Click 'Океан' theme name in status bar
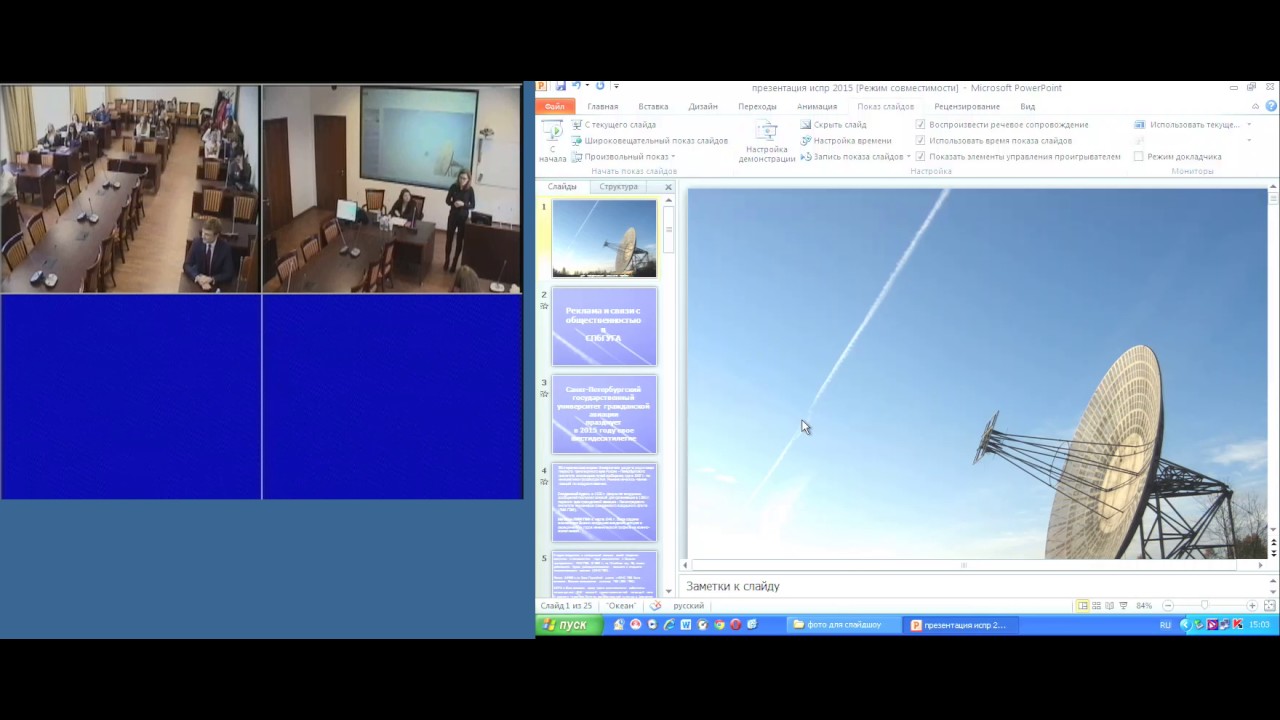The height and width of the screenshot is (720, 1280). pyautogui.click(x=621, y=606)
